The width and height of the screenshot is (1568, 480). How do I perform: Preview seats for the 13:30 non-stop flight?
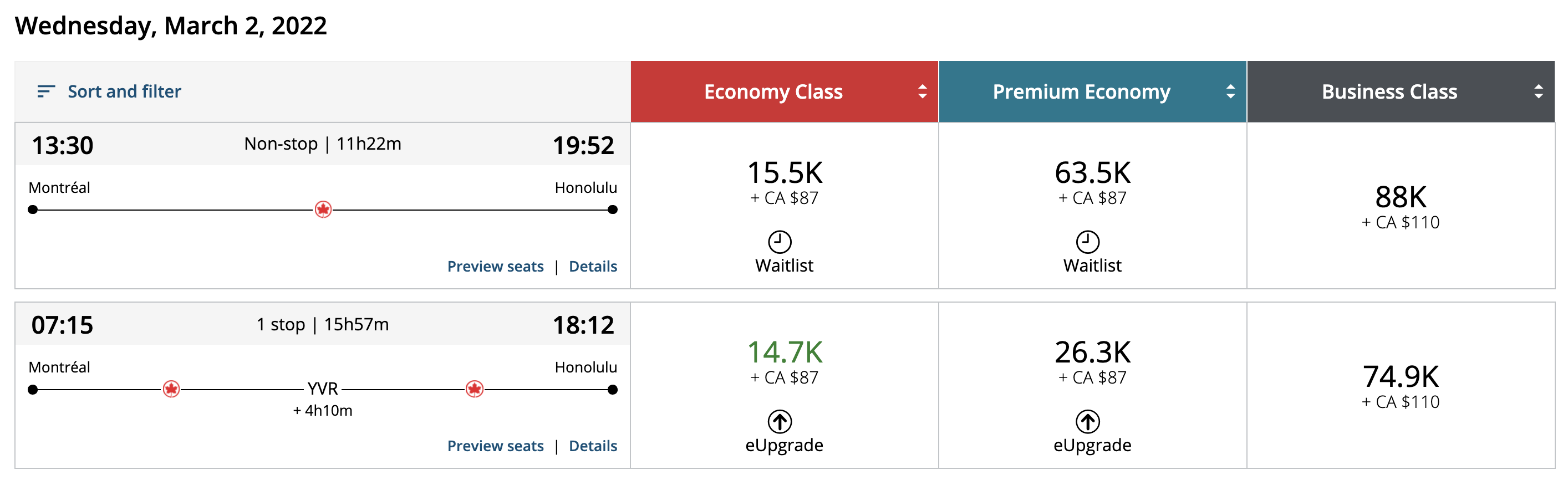point(495,267)
